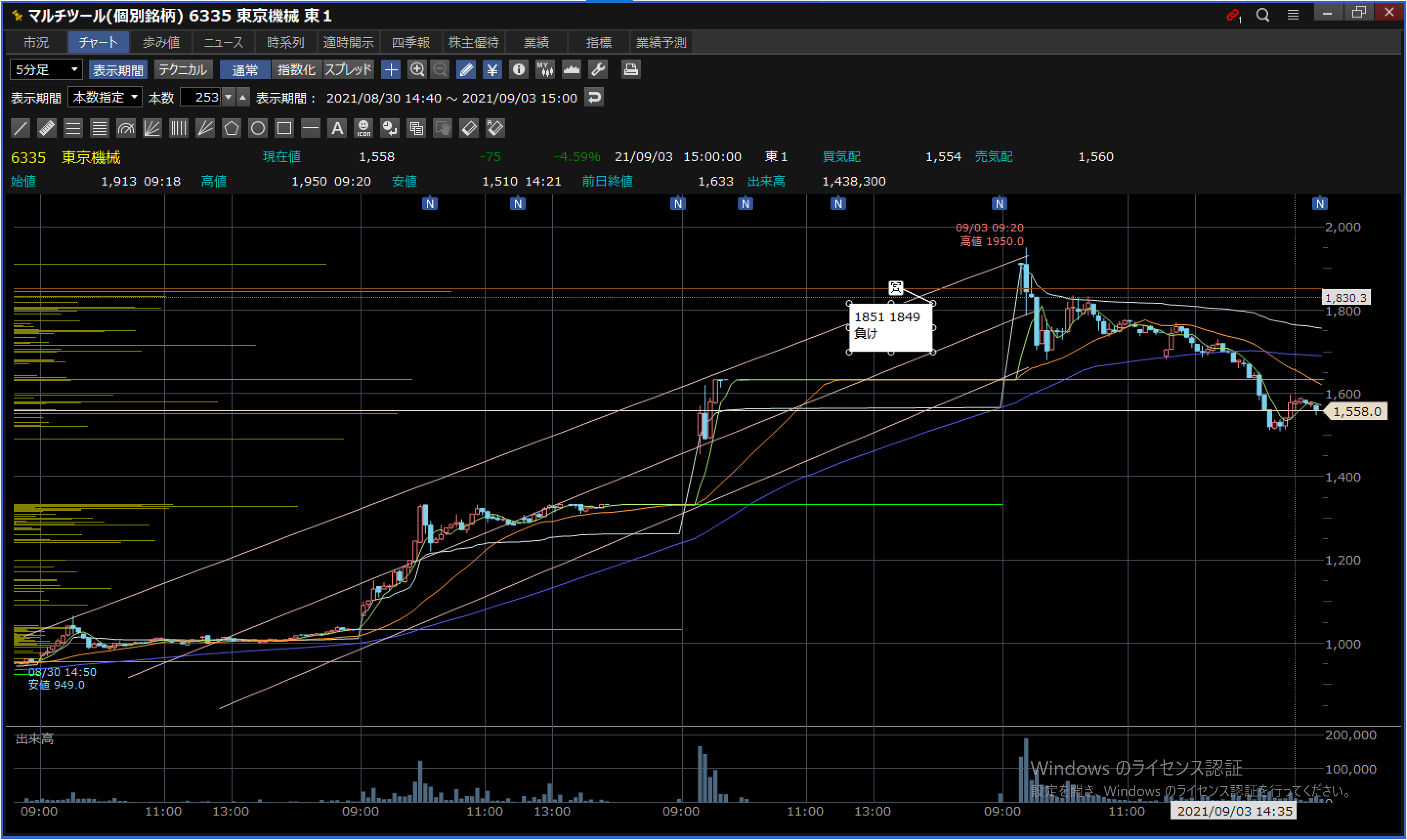Open chart settings wrench icon
This screenshot has height=840, width=1407.
[598, 70]
